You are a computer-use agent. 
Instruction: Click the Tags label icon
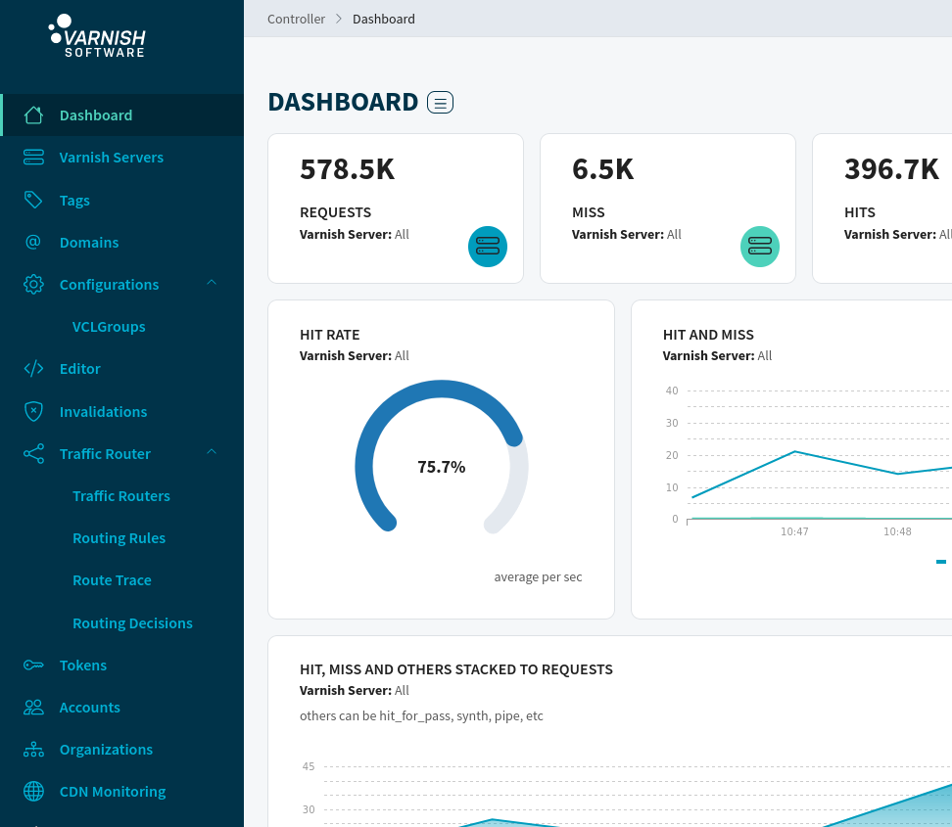click(x=34, y=200)
